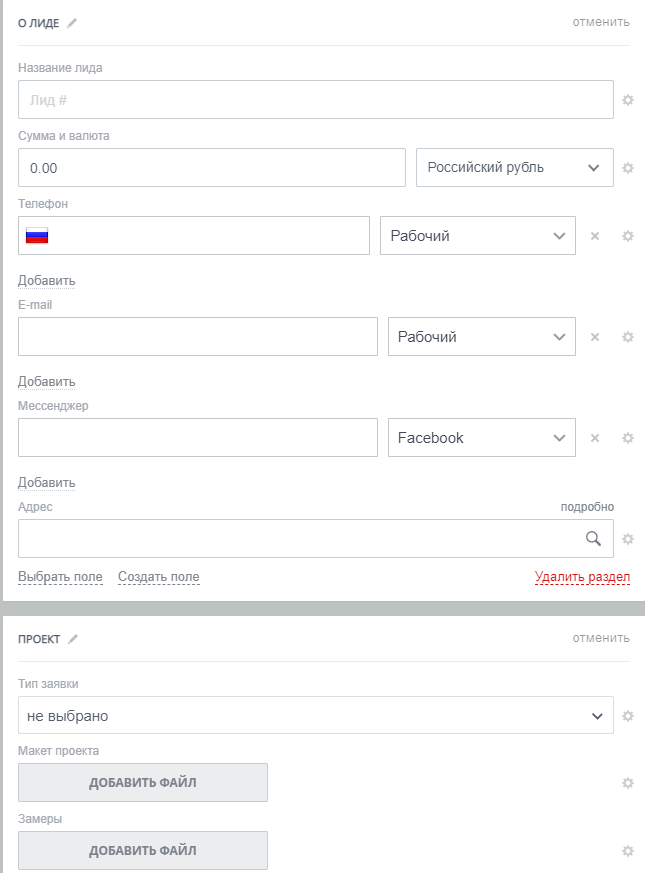Click into the Название лида input field
The width and height of the screenshot is (645, 873).
pyautogui.click(x=316, y=100)
